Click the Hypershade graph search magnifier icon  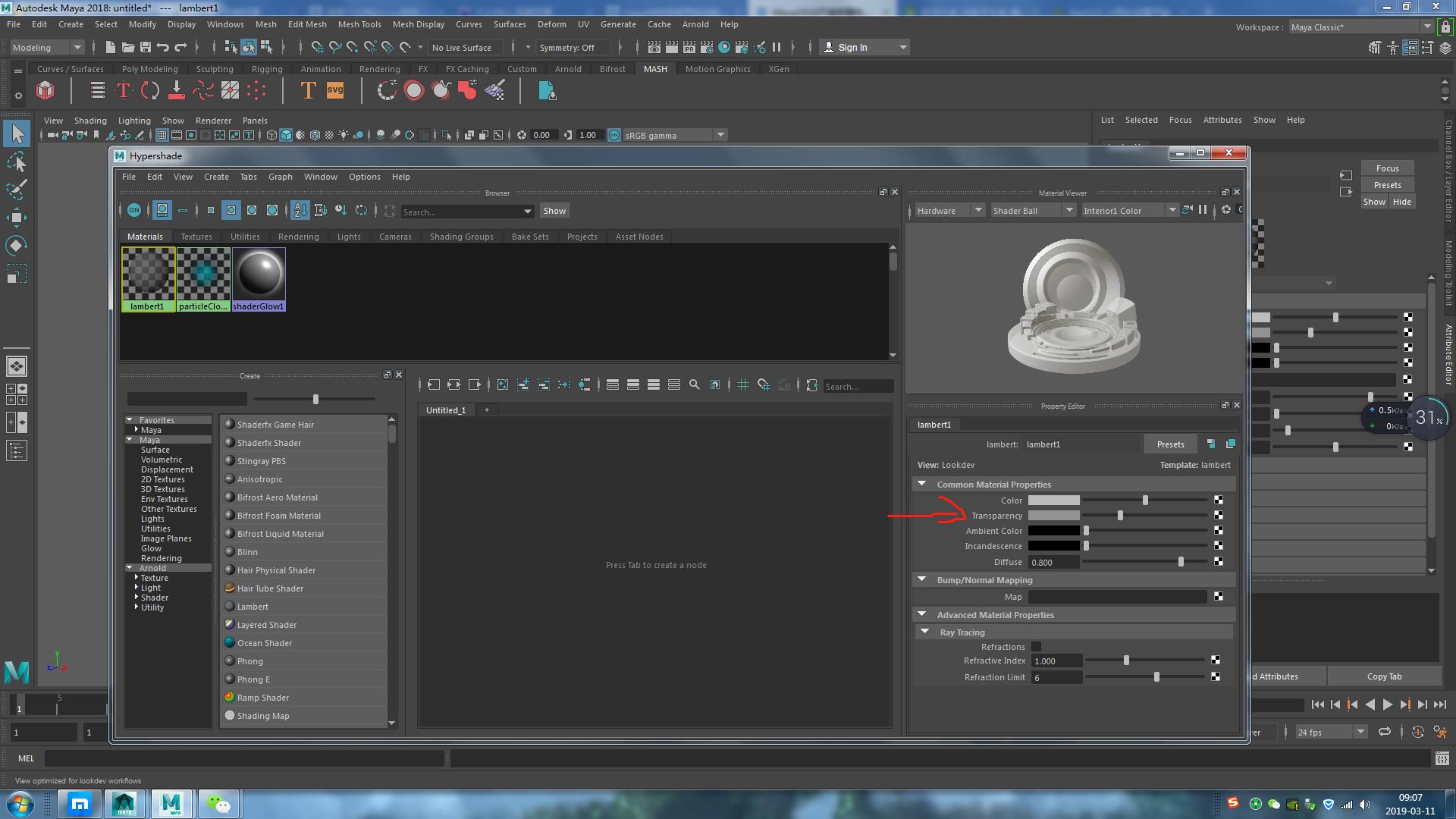coord(694,385)
